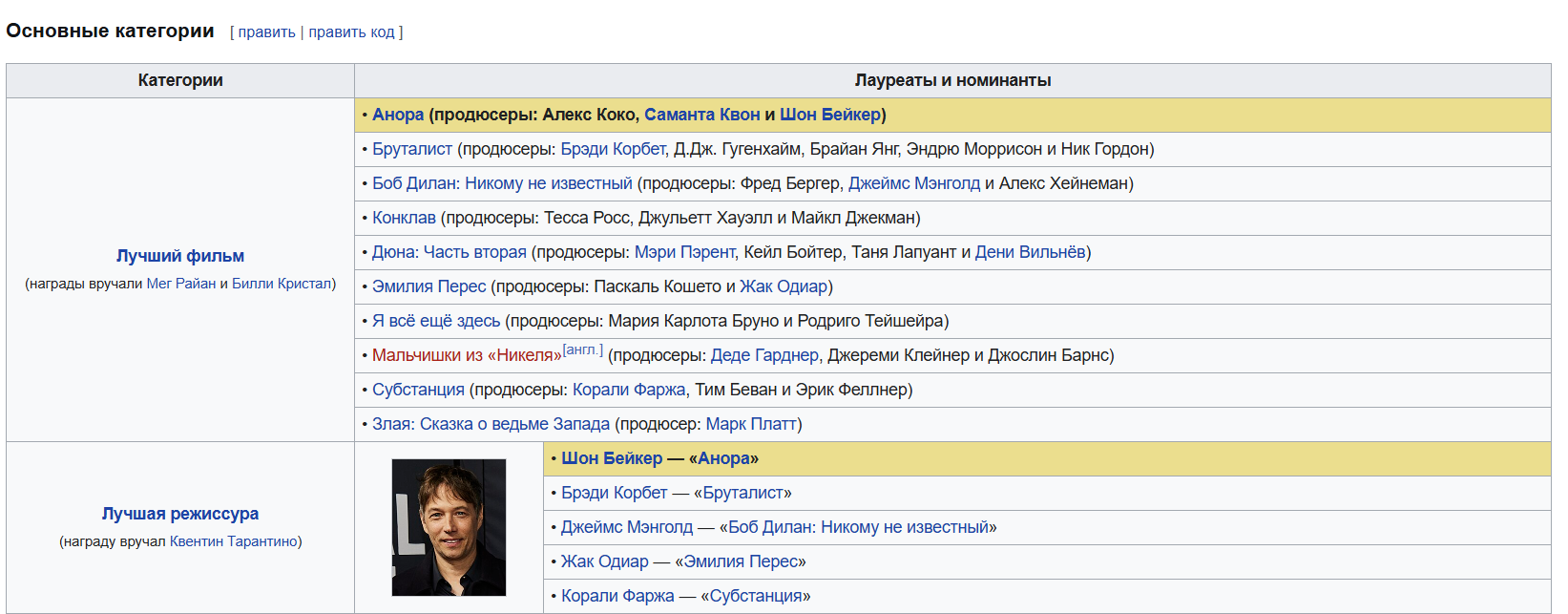Click «Боб Дилан: Никому не известный» film link
The image size is (1568, 614).
pyautogui.click(x=502, y=183)
